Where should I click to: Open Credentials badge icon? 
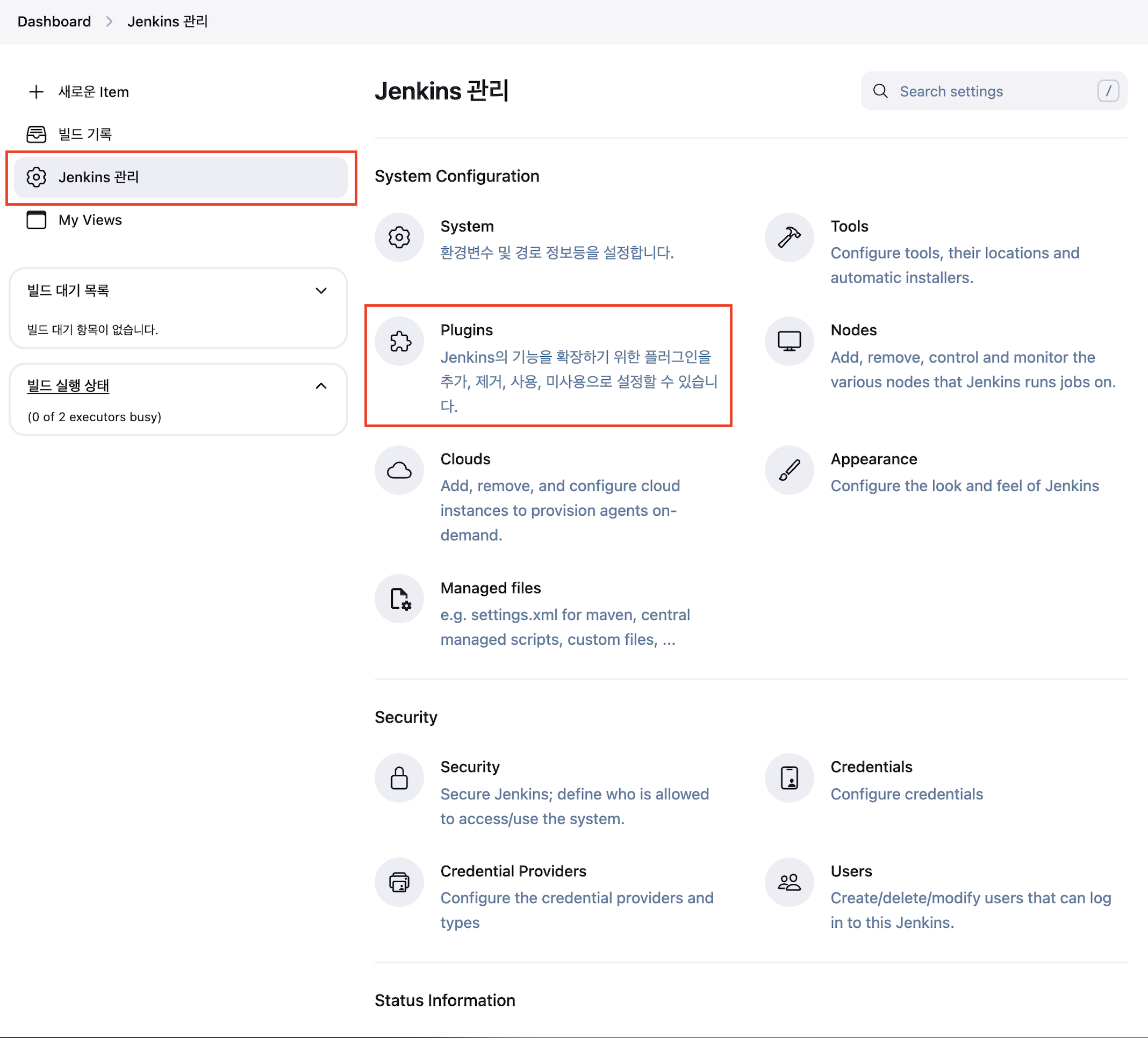[x=788, y=778]
